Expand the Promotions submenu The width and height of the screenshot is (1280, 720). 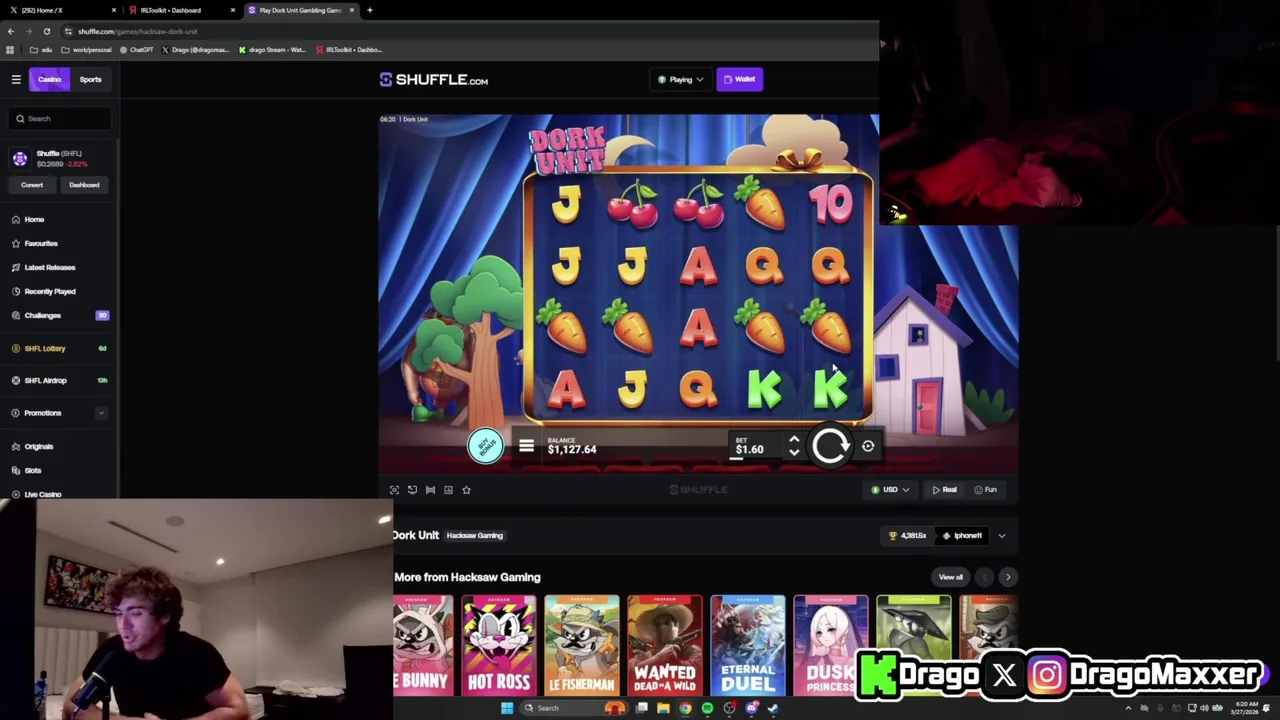click(101, 413)
